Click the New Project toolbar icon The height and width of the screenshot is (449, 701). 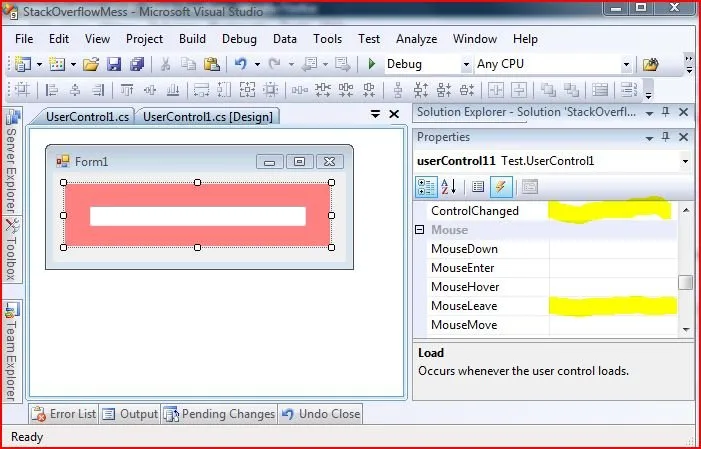[22, 64]
